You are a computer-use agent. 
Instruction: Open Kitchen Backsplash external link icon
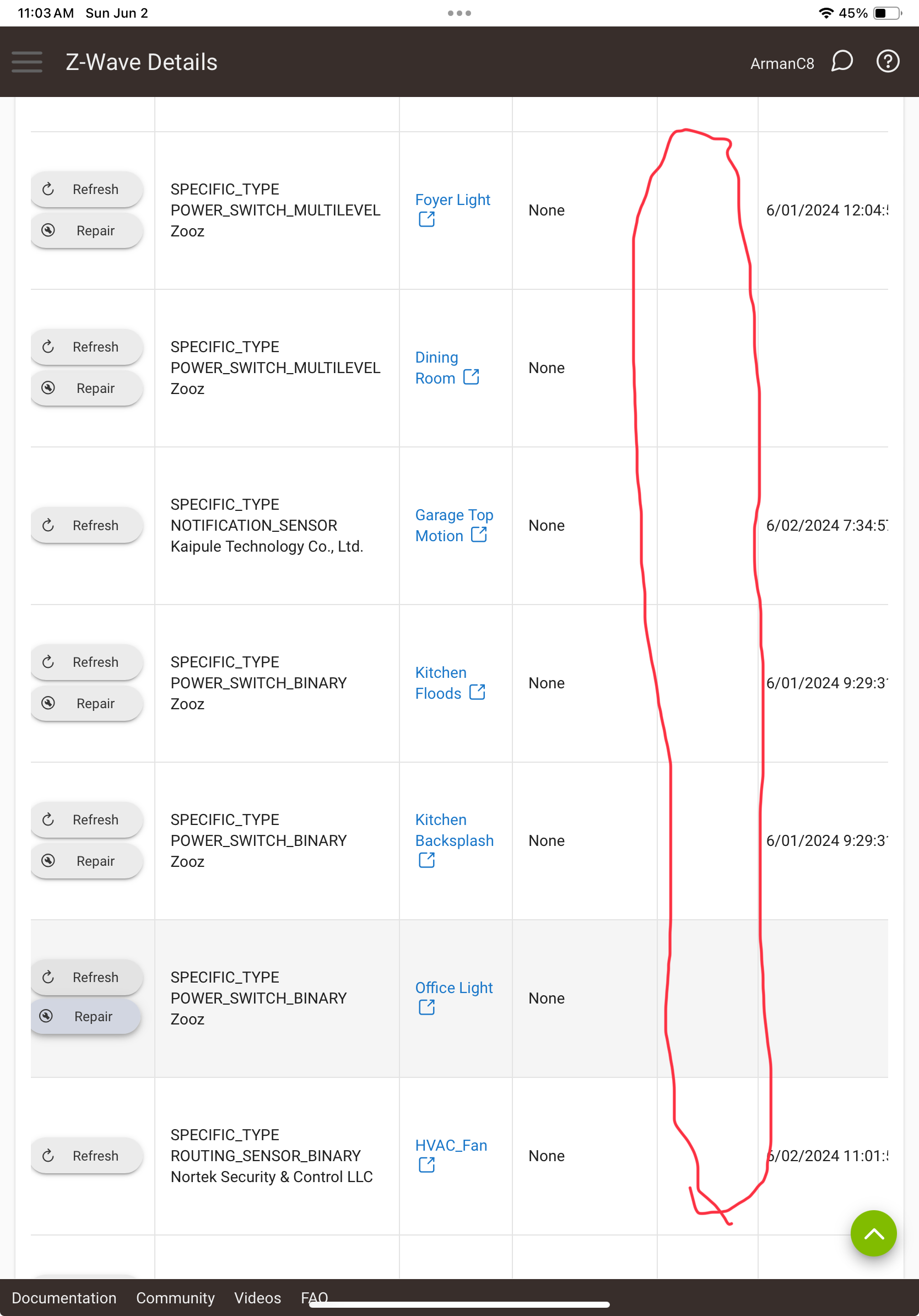tap(426, 860)
